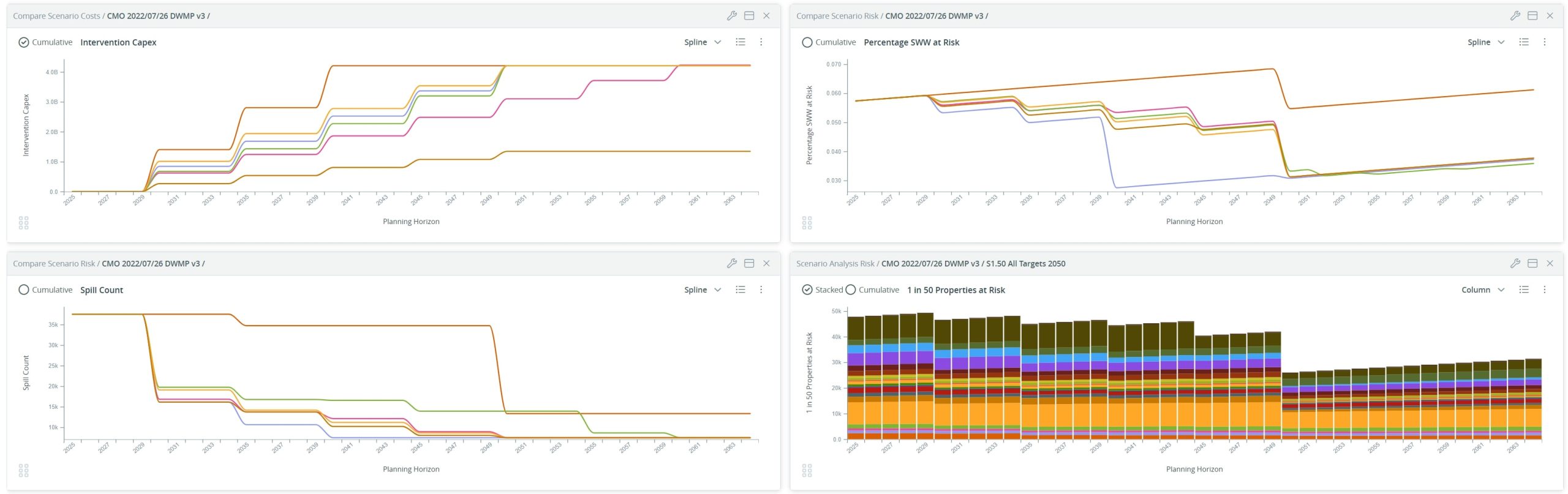Open more options menu for Intervention Capex chart
The height and width of the screenshot is (494, 1568).
click(x=761, y=42)
